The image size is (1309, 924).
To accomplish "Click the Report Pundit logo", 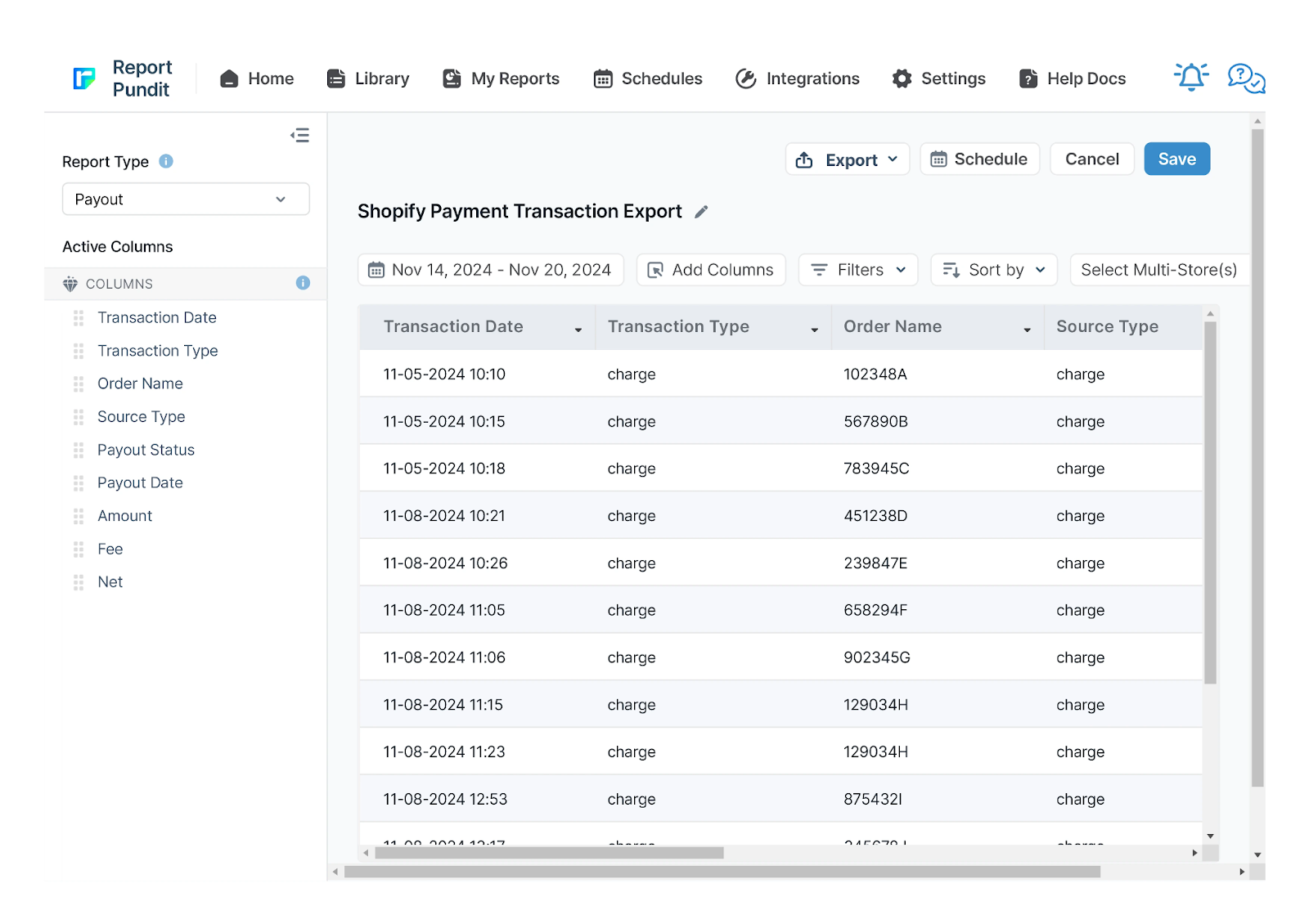I will 122,78.
